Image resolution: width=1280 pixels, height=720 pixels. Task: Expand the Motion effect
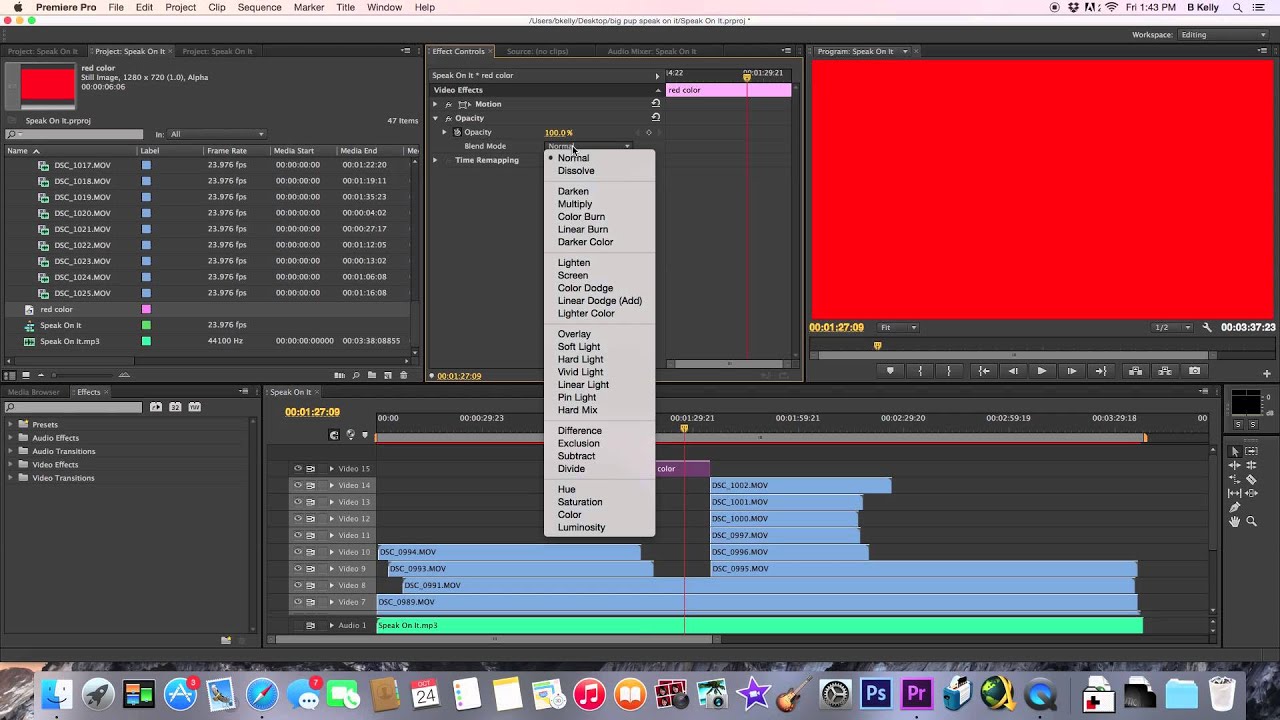pyautogui.click(x=435, y=104)
